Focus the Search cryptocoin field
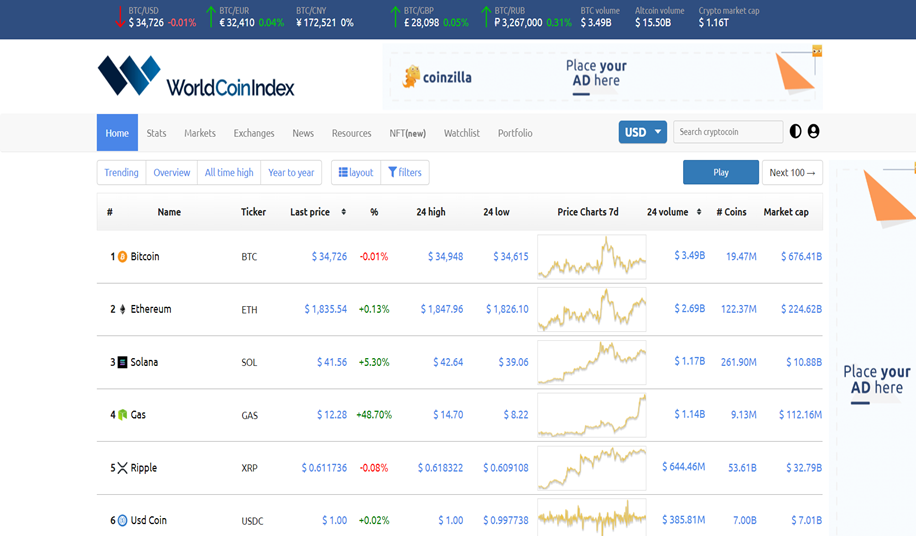 (728, 132)
